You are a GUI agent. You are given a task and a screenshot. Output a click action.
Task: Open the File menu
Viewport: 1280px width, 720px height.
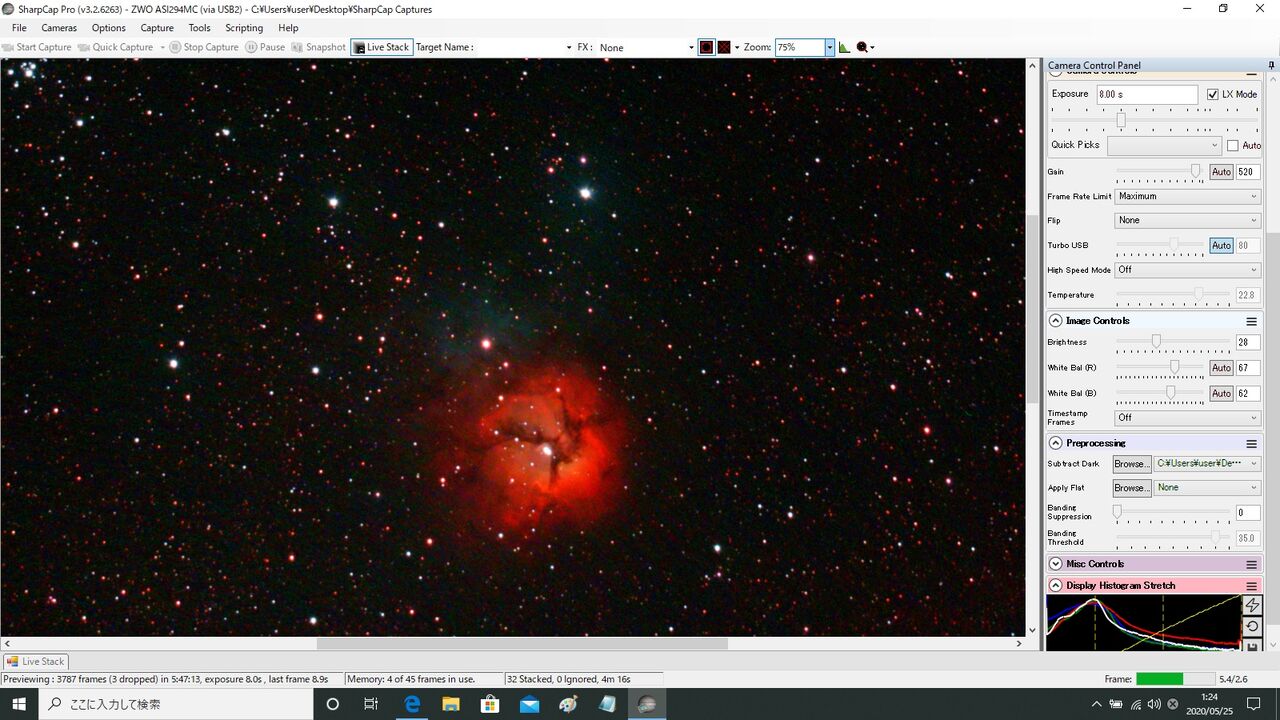point(19,28)
